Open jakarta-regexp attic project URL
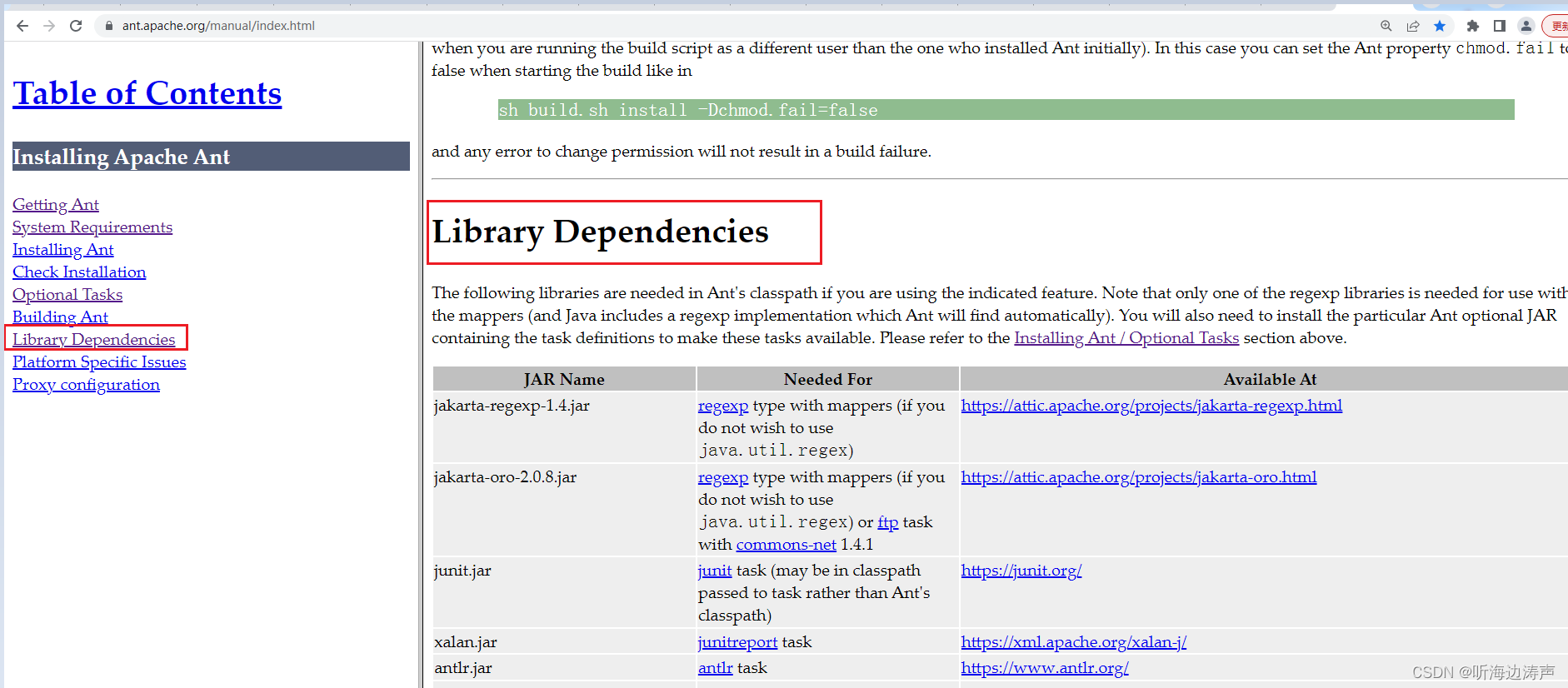The height and width of the screenshot is (688, 1568). [x=1151, y=405]
